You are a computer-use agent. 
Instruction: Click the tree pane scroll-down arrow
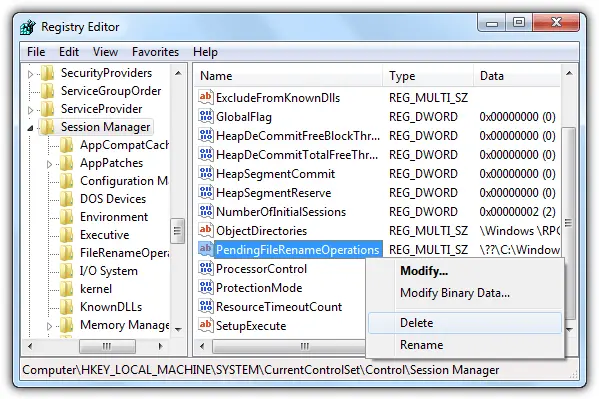(x=178, y=329)
